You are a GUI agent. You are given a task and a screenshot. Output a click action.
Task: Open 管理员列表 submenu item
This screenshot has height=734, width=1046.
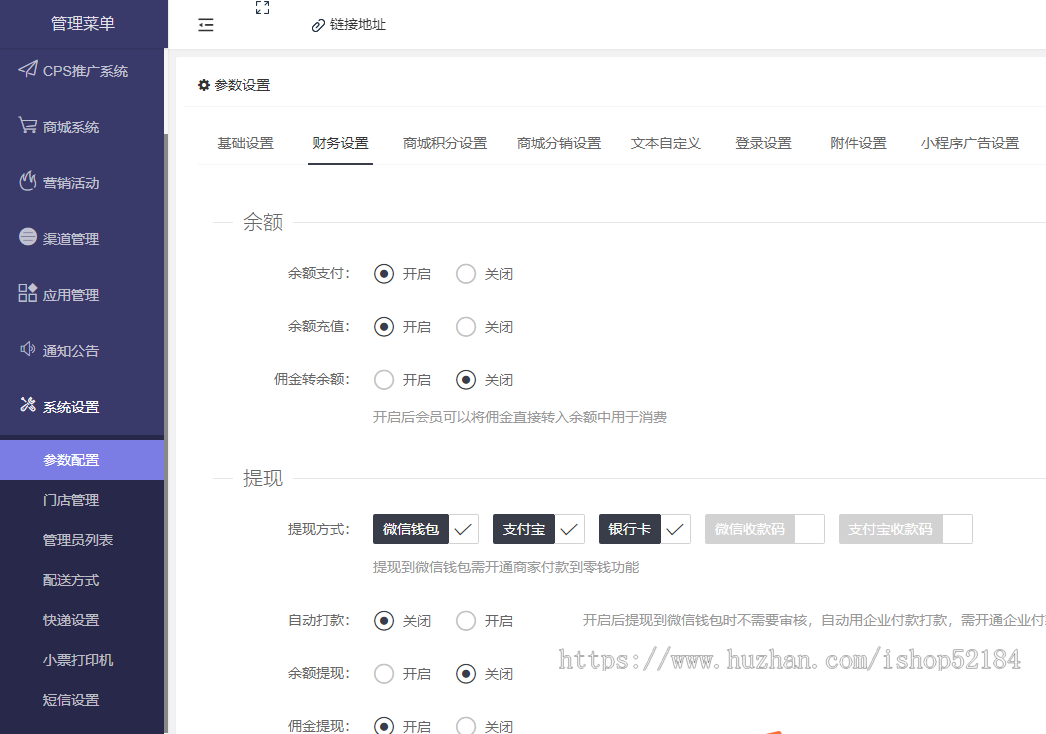82,540
